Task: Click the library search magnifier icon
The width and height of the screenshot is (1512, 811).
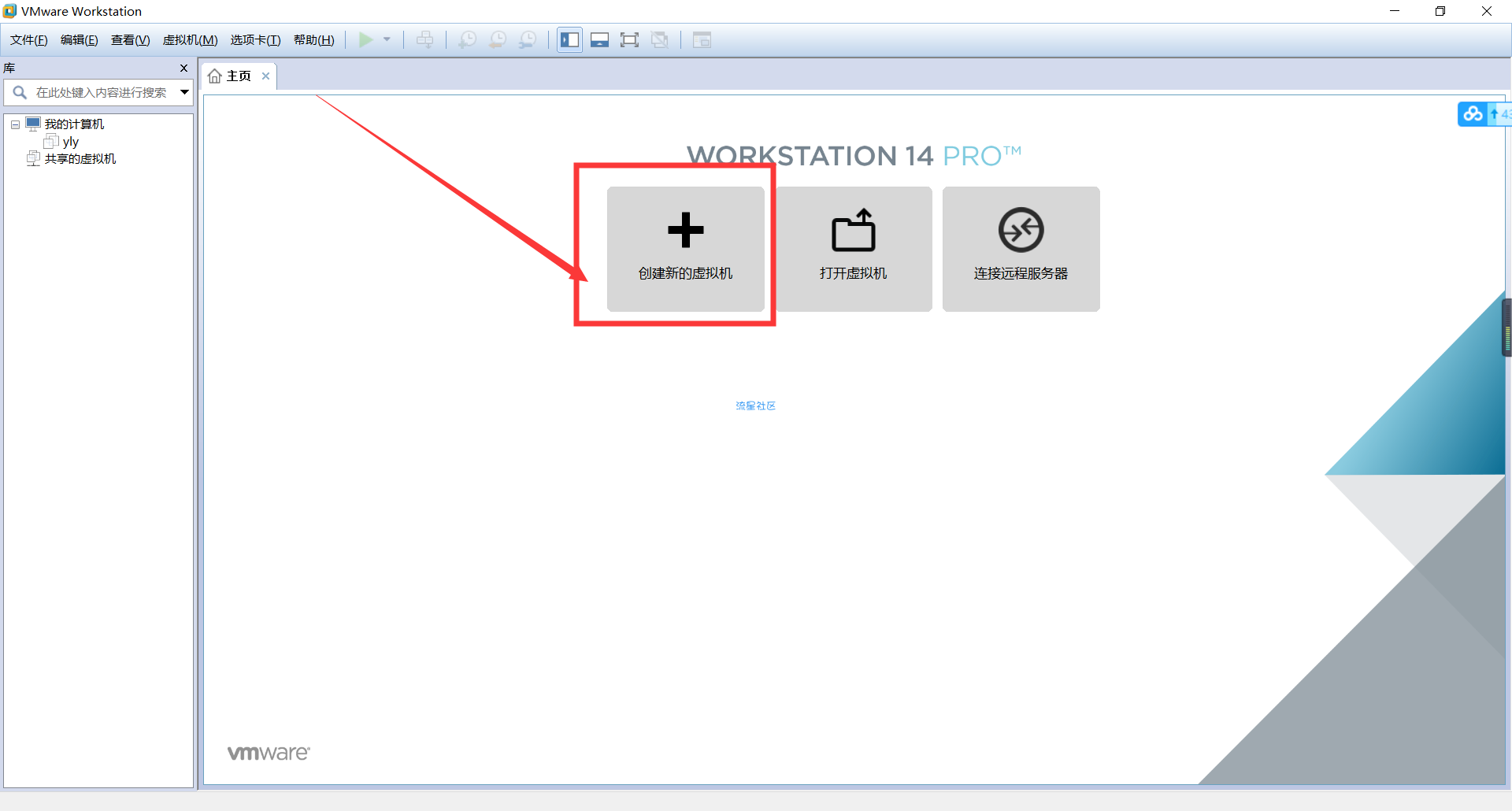Action: point(20,92)
